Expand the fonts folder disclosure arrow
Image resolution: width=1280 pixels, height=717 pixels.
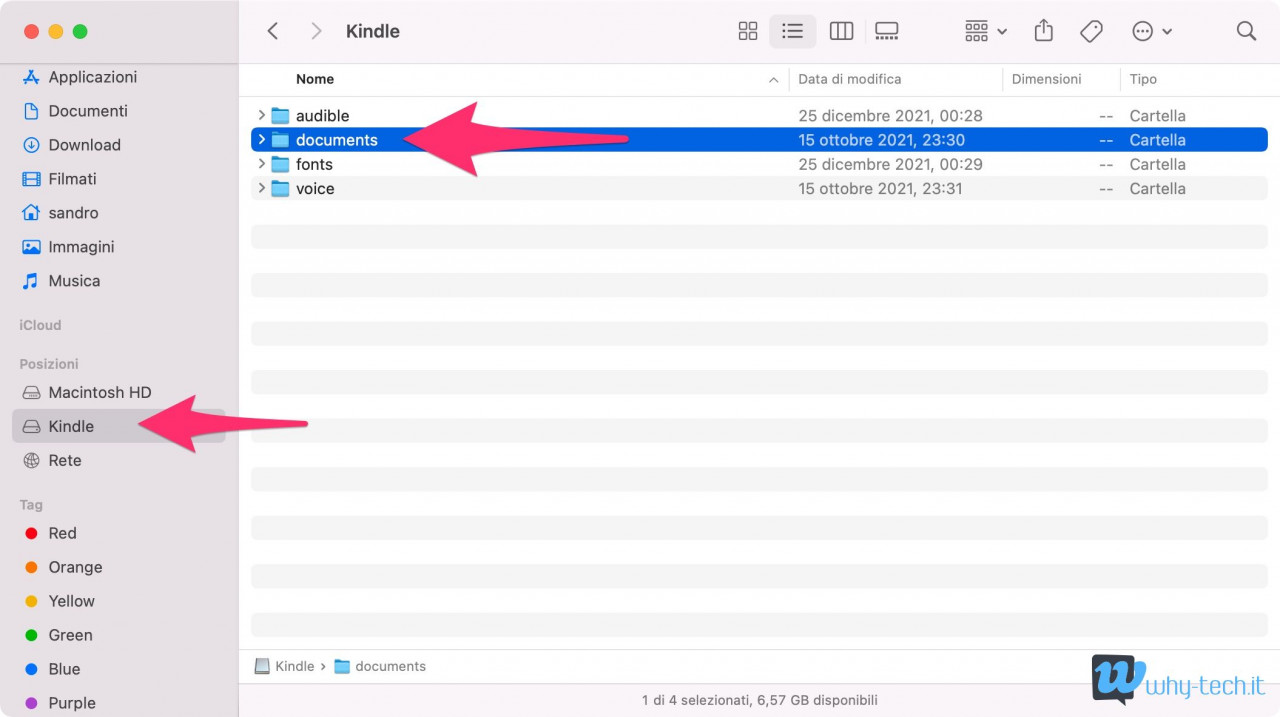(x=261, y=164)
